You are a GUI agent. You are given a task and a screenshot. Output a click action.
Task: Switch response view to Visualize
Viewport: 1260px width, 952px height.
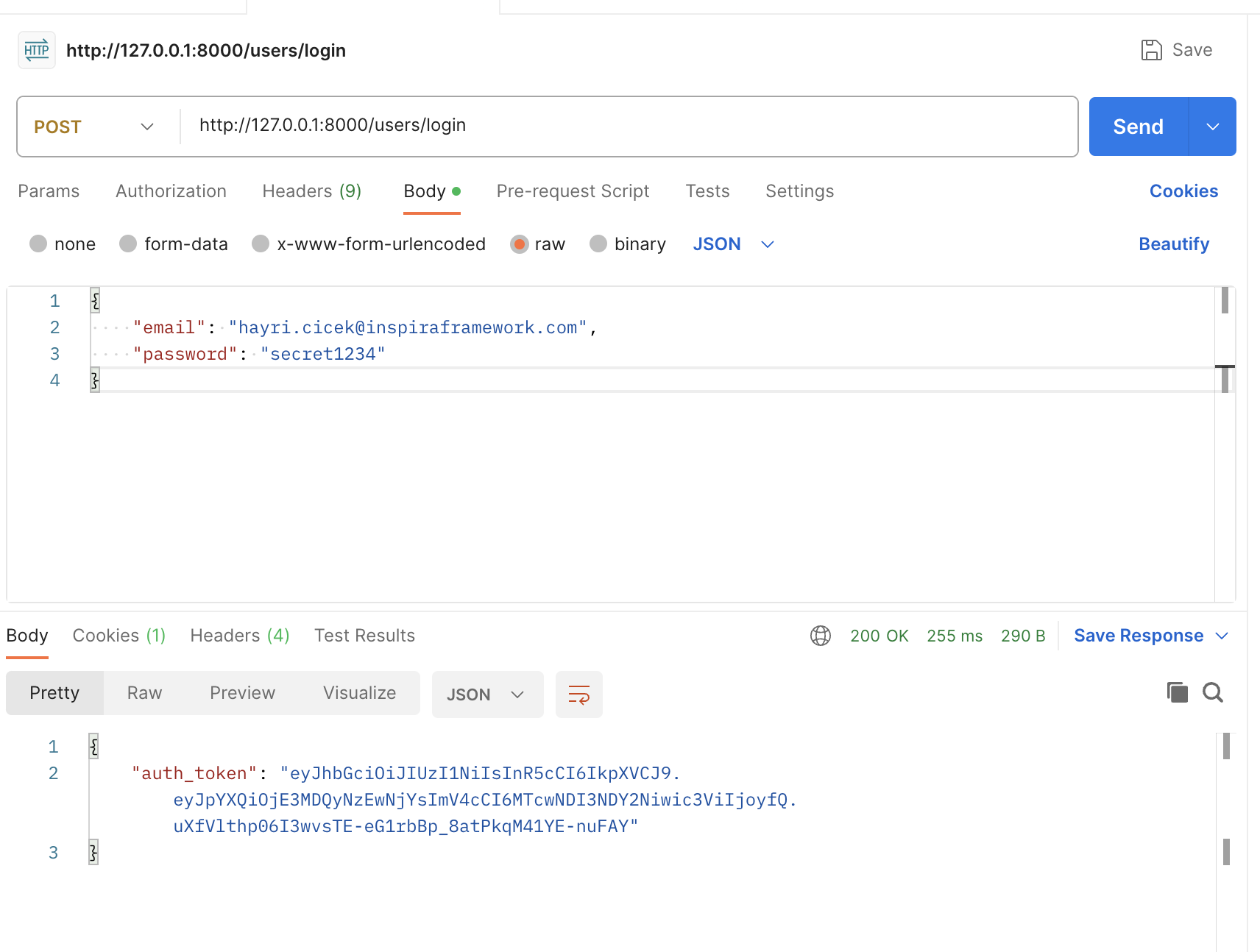tap(359, 693)
